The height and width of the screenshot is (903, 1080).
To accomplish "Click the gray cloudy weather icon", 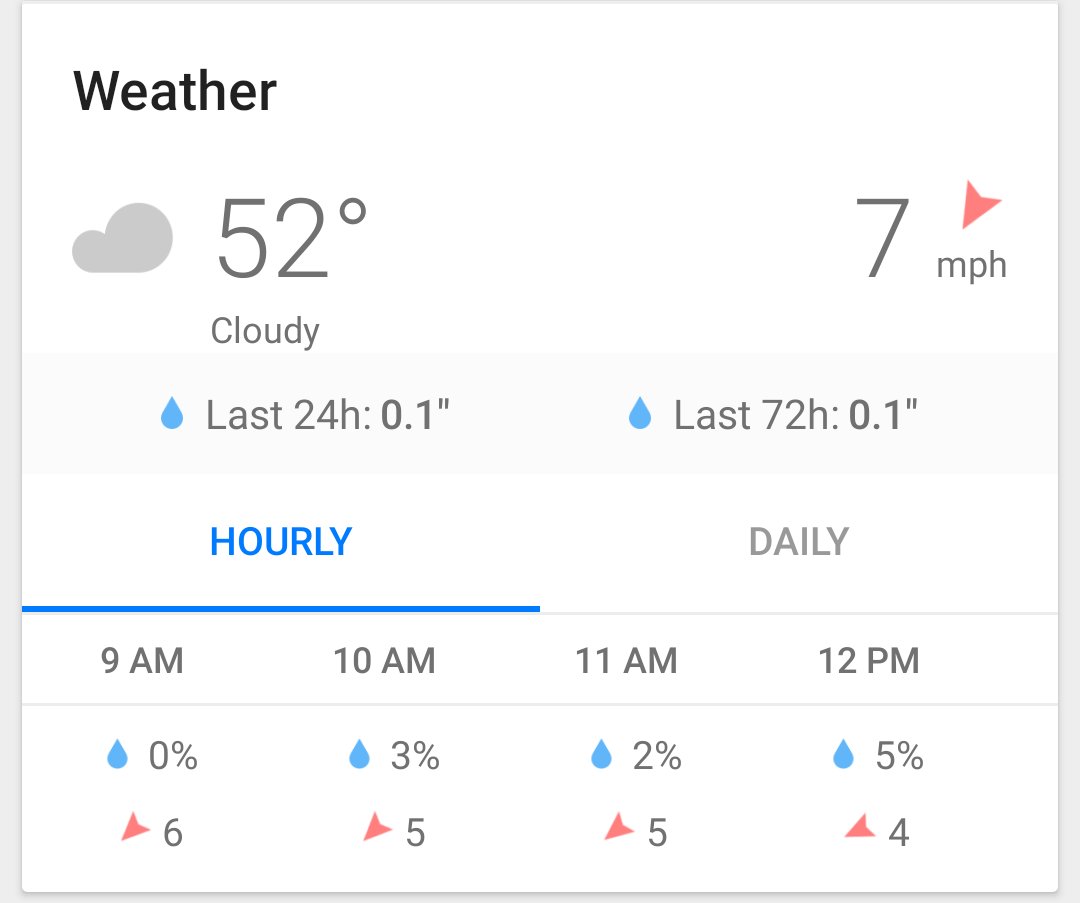I will [x=123, y=238].
